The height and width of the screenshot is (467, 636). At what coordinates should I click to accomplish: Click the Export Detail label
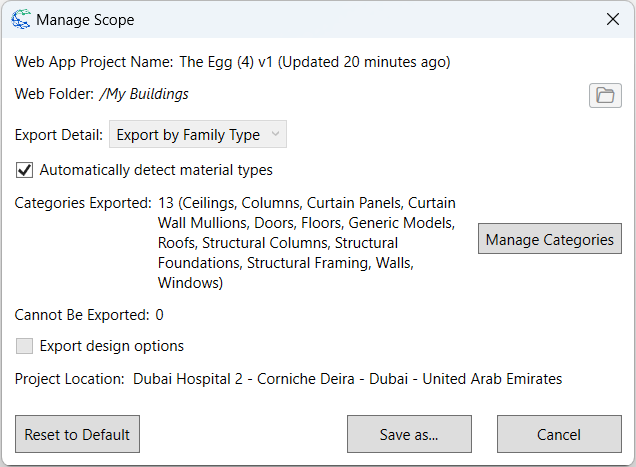[x=59, y=135]
